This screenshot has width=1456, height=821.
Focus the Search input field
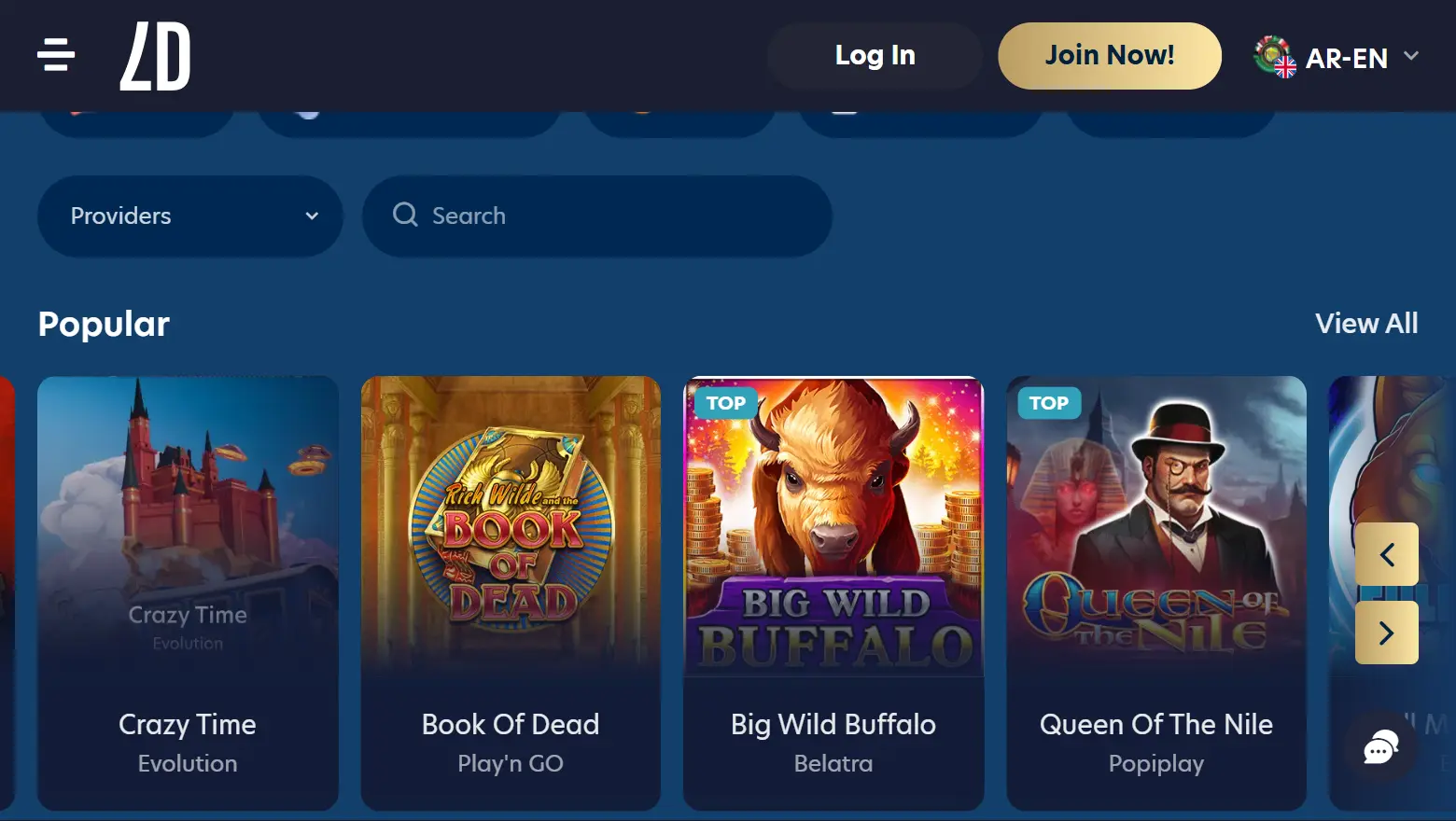pos(597,216)
